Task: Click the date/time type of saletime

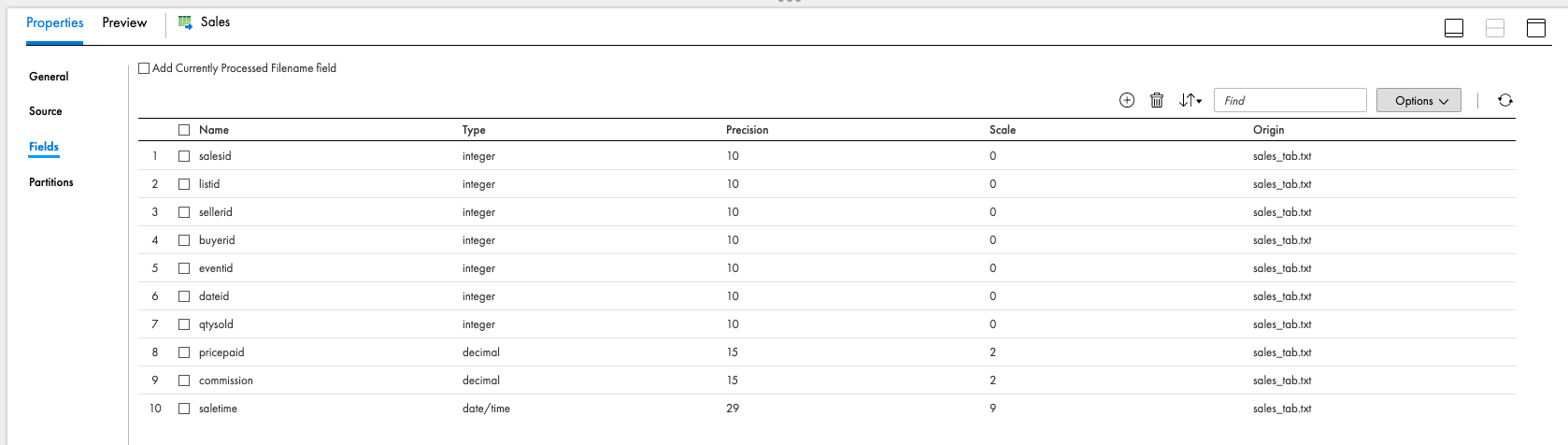Action: pos(486,409)
